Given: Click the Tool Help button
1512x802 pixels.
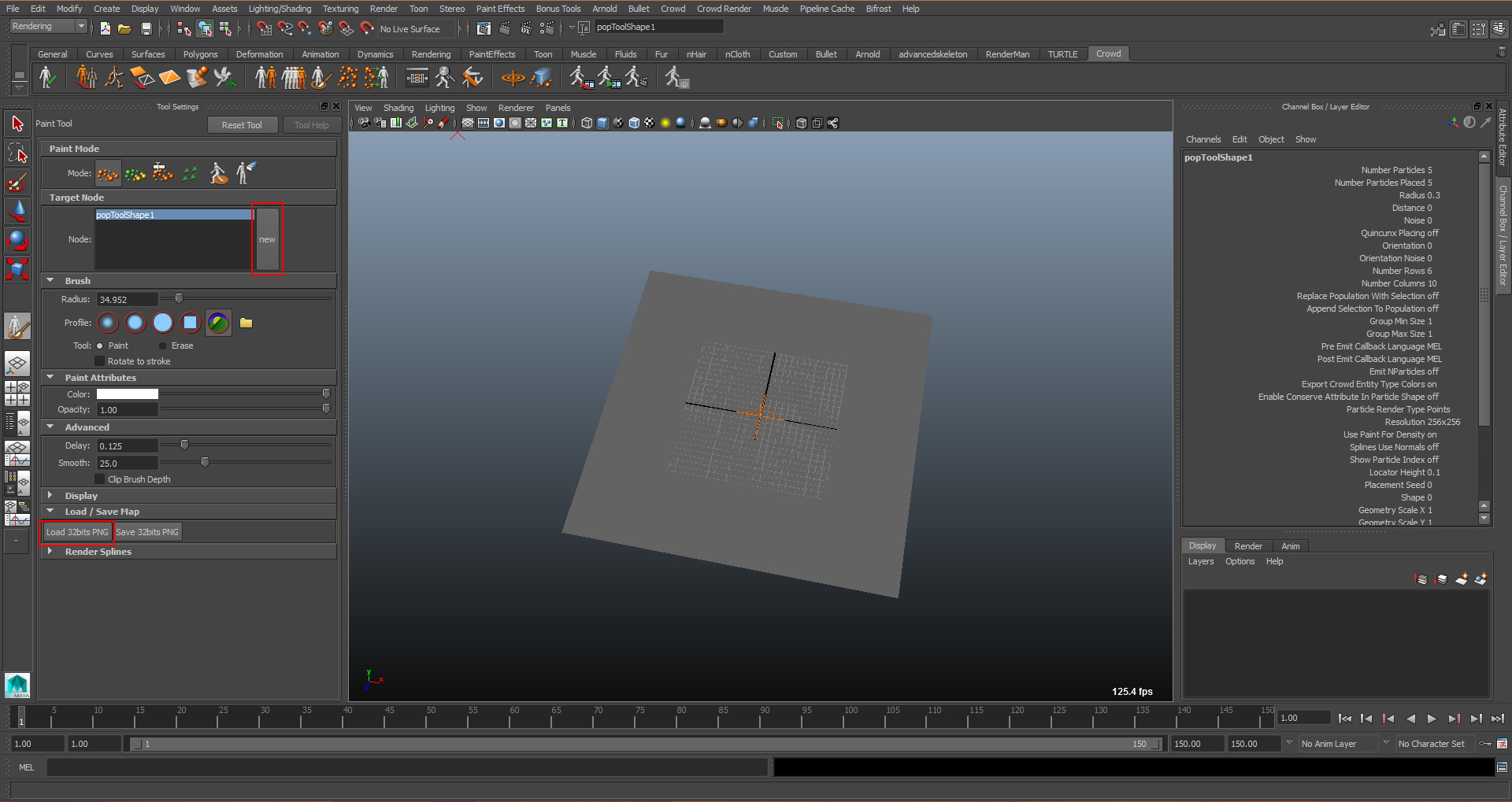Looking at the screenshot, I should [312, 125].
